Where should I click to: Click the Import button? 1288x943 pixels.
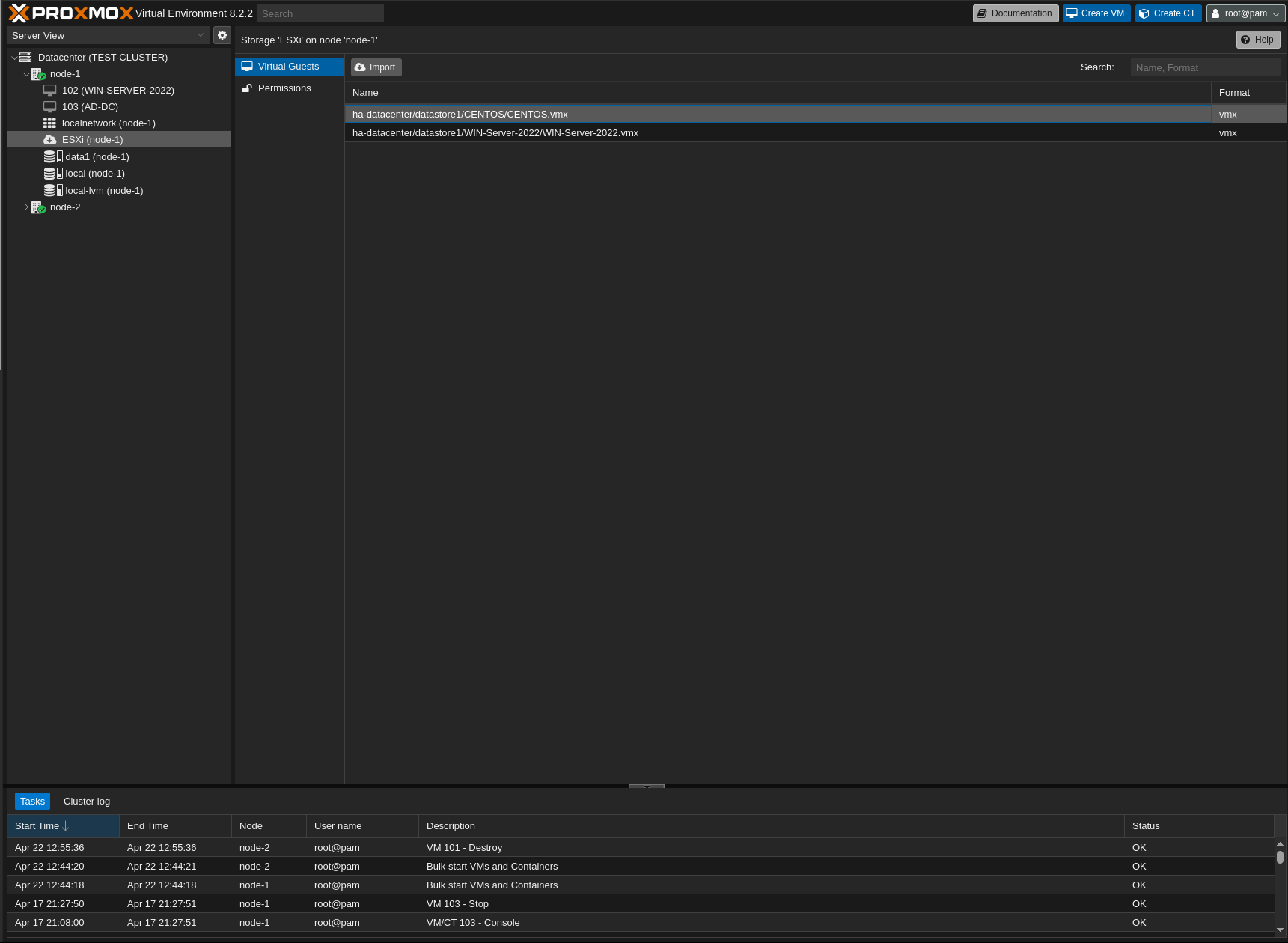pyautogui.click(x=376, y=67)
